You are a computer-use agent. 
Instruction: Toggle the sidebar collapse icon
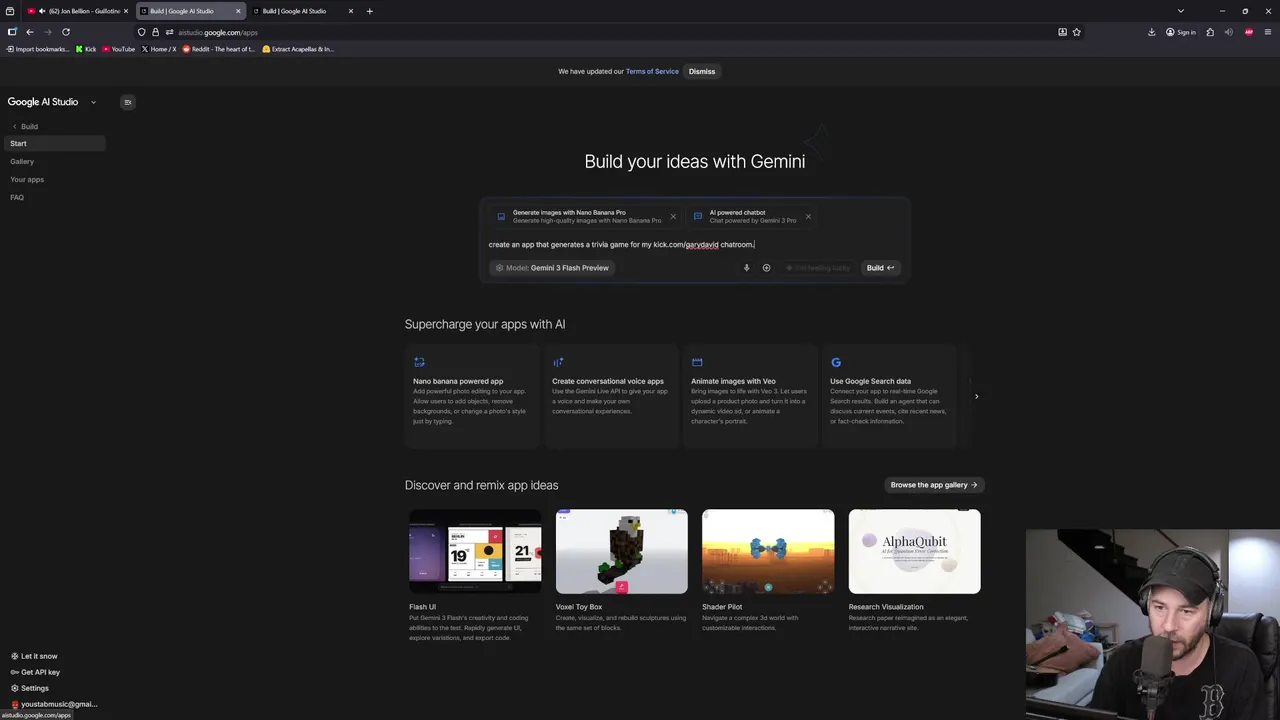coord(127,102)
